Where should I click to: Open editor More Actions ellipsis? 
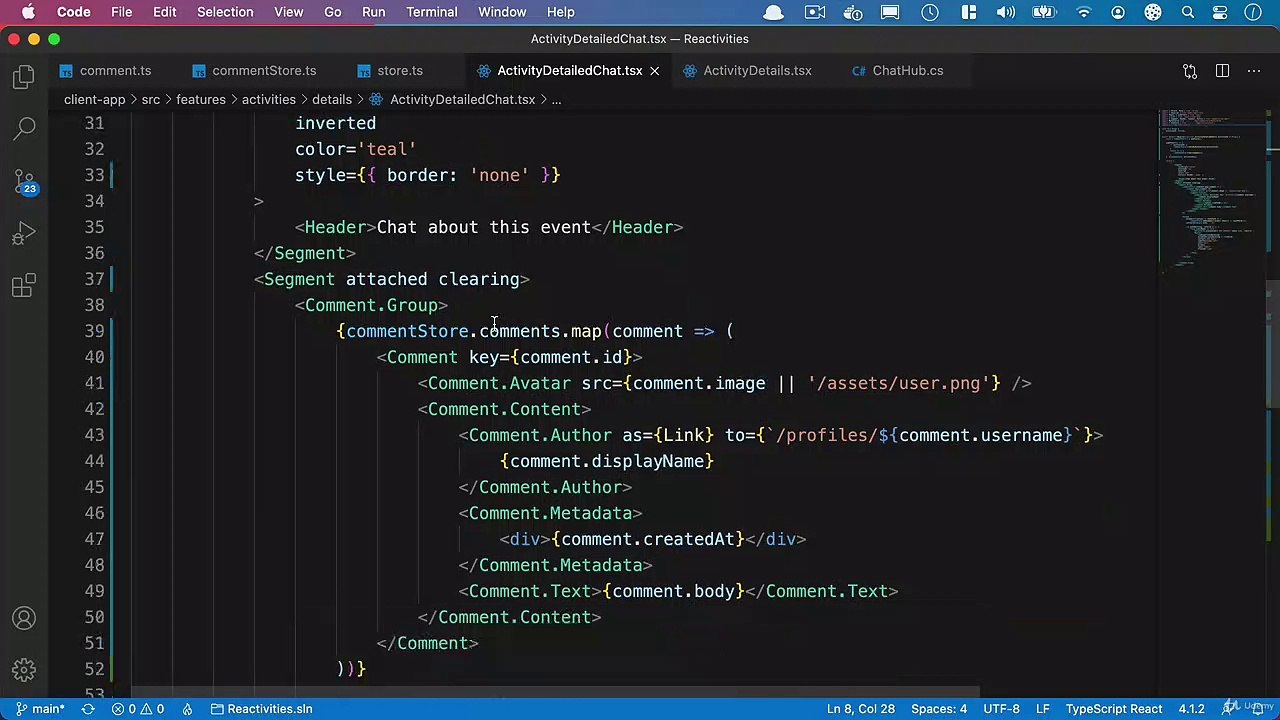[1254, 71]
